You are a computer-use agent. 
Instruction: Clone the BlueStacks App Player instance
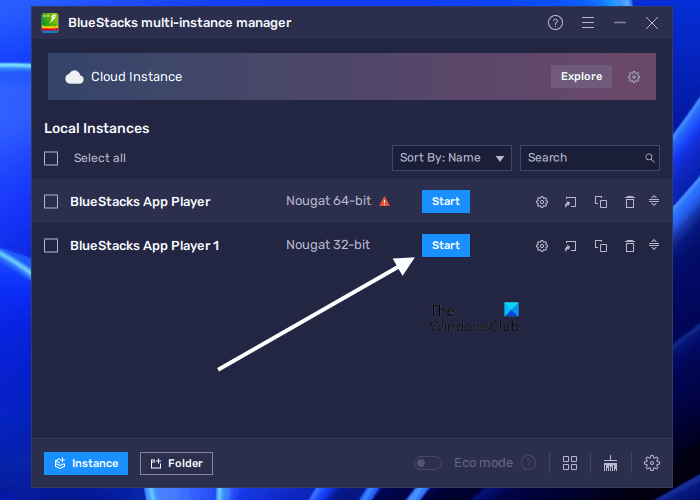601,202
